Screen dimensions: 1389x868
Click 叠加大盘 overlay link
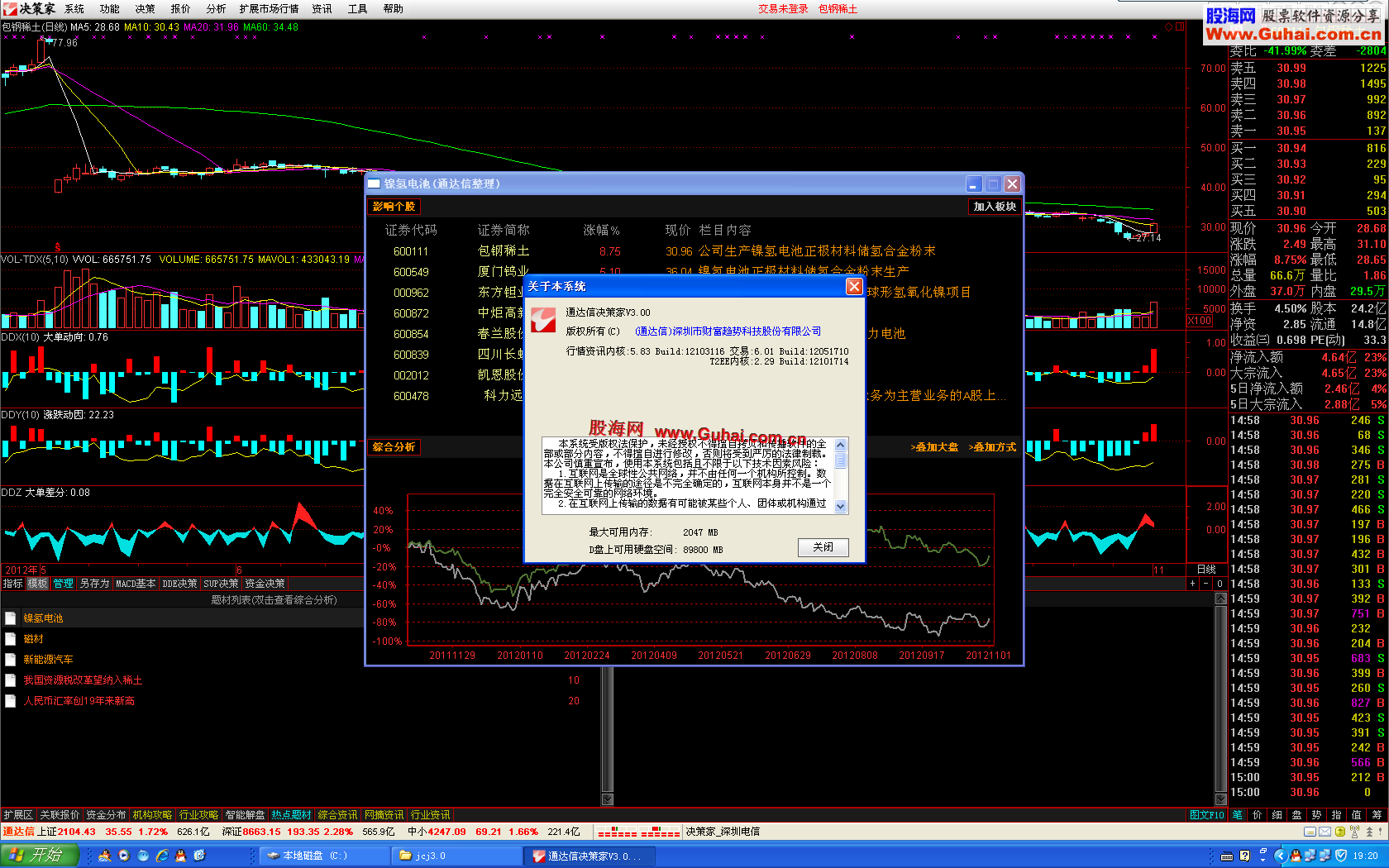click(x=935, y=447)
